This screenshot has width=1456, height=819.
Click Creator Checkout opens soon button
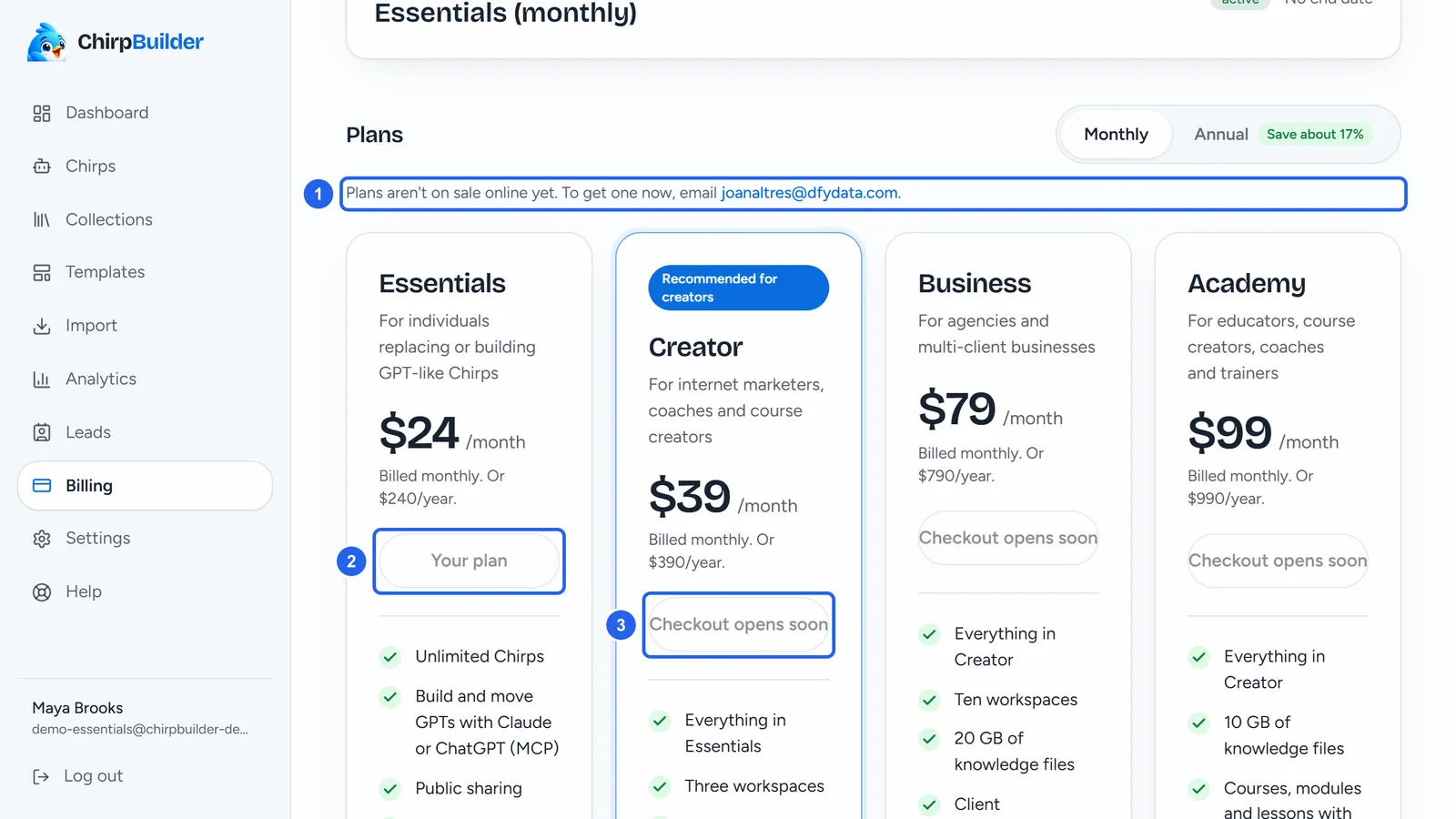click(739, 624)
